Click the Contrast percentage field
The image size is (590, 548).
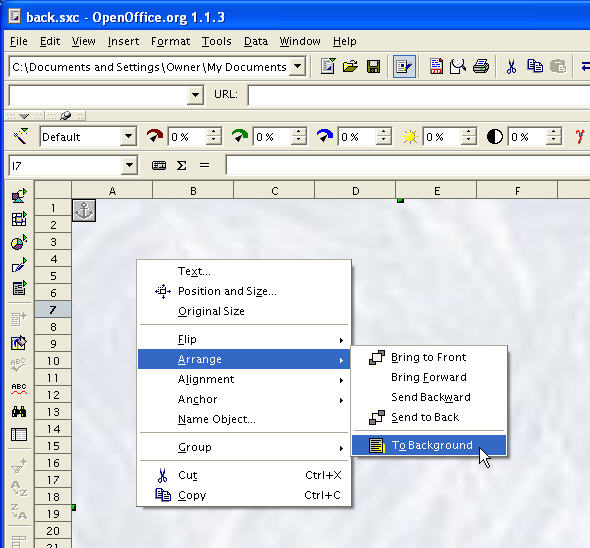[527, 137]
